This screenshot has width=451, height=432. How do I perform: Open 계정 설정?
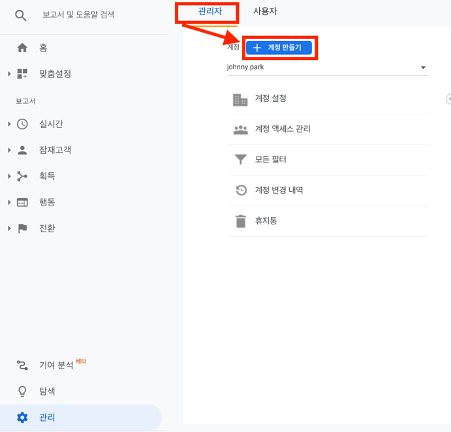(x=271, y=98)
